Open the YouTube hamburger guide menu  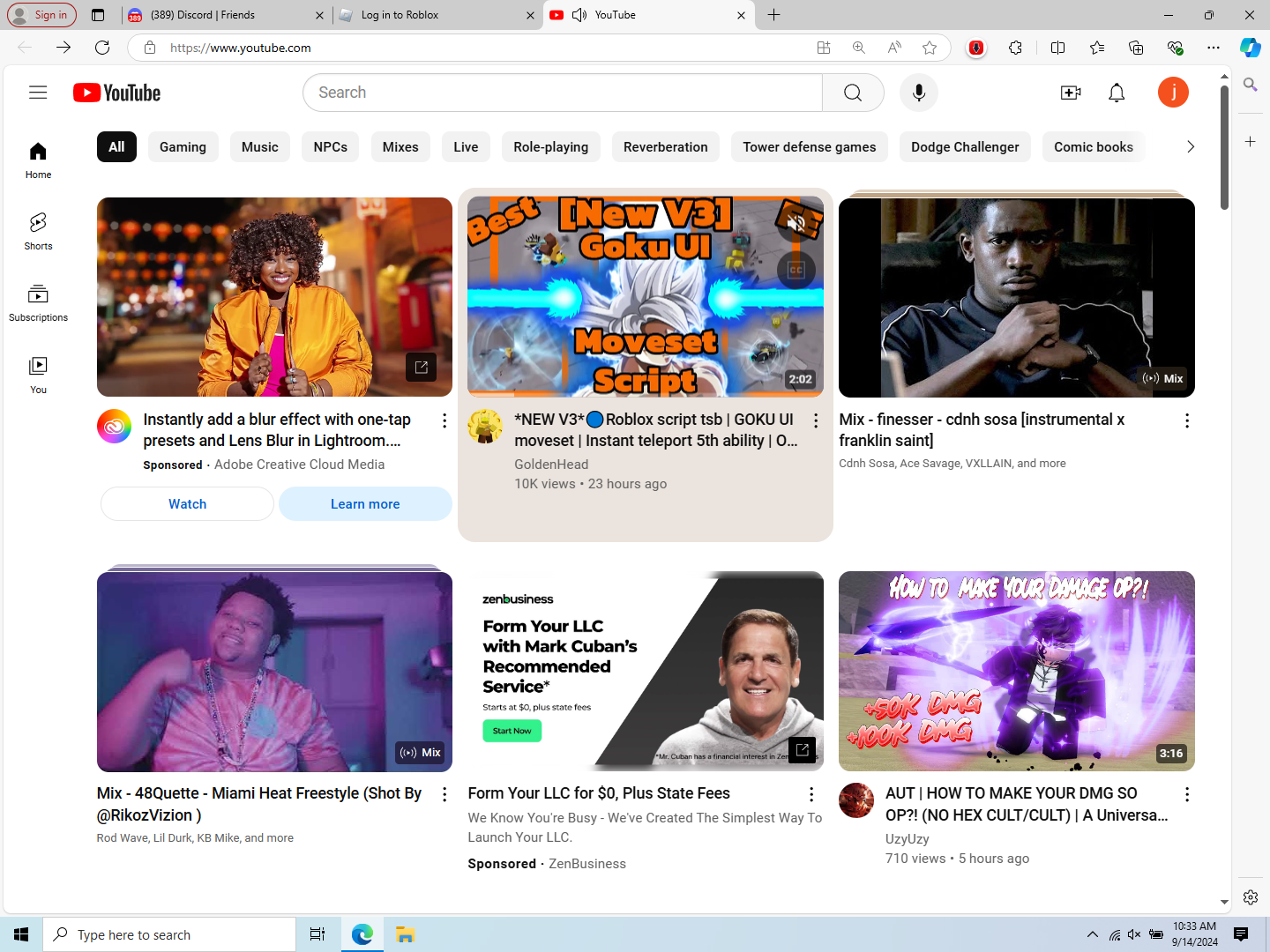38,93
